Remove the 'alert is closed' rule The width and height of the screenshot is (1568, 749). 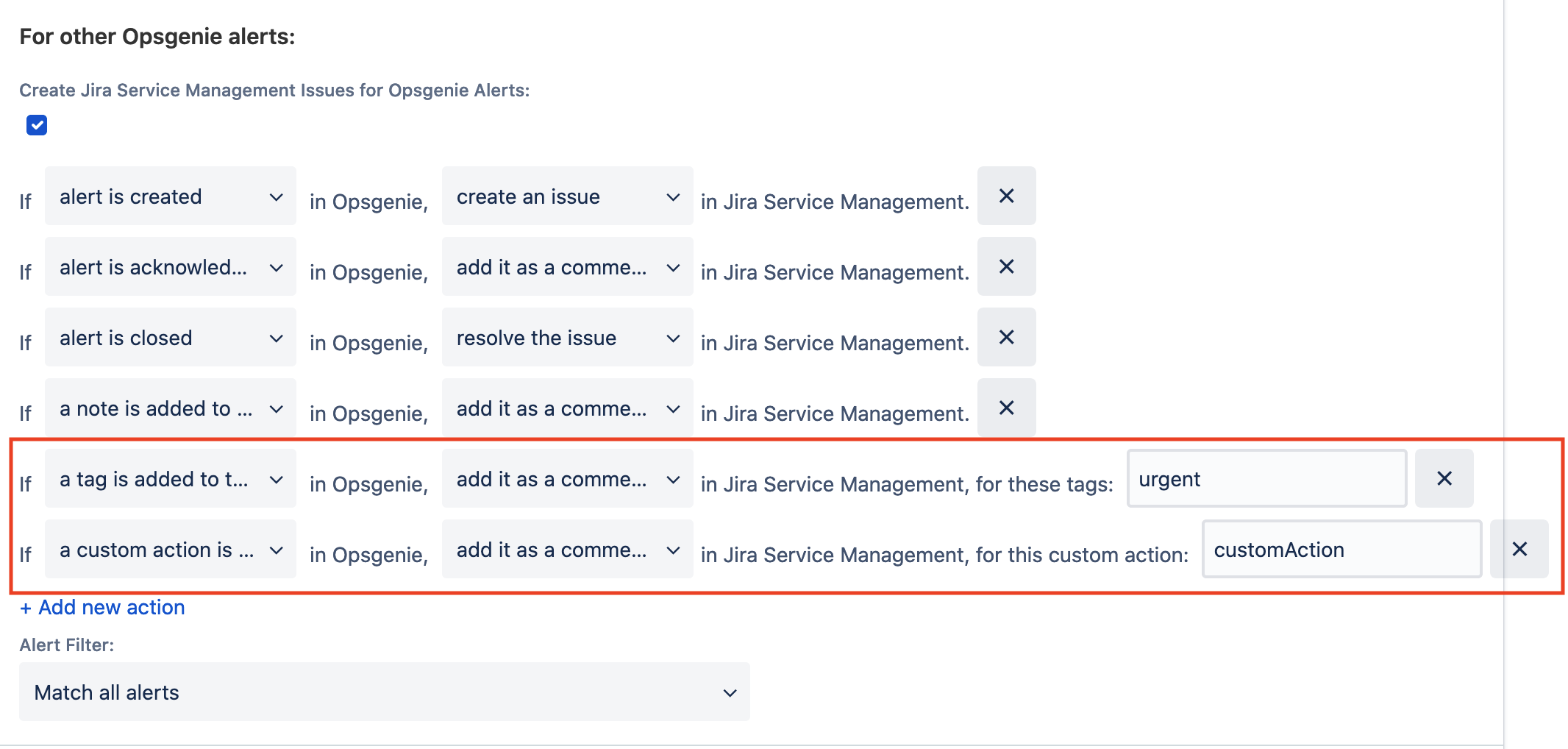click(1006, 337)
